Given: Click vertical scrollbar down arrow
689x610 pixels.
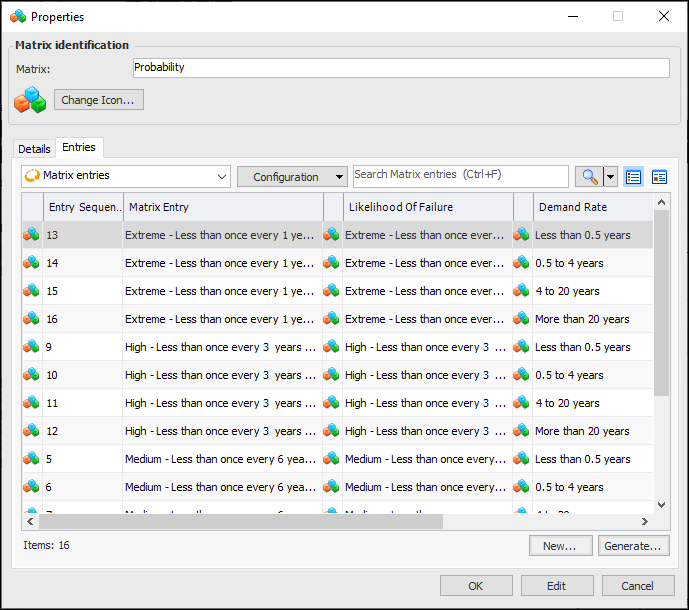Looking at the screenshot, I should tap(661, 505).
